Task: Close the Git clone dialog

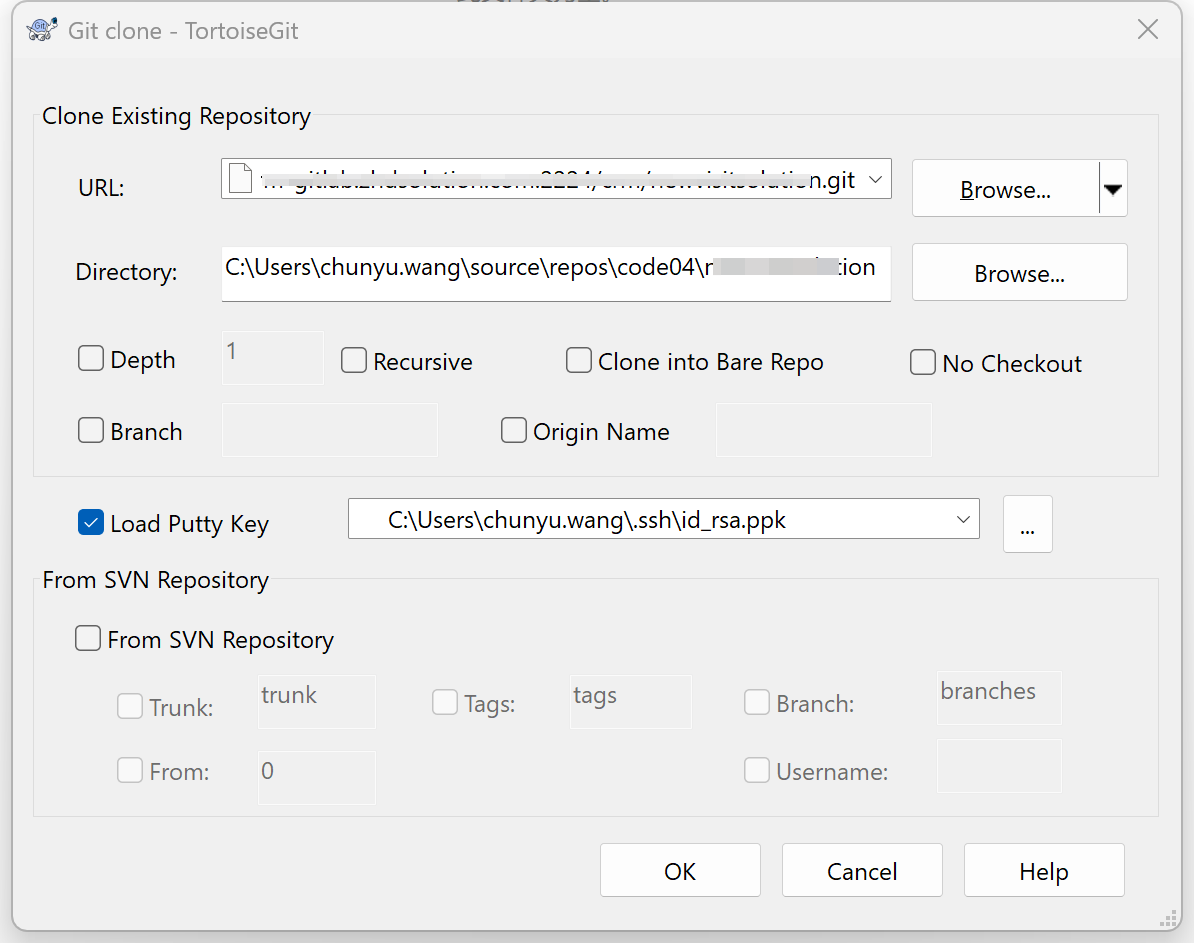Action: [x=1148, y=30]
